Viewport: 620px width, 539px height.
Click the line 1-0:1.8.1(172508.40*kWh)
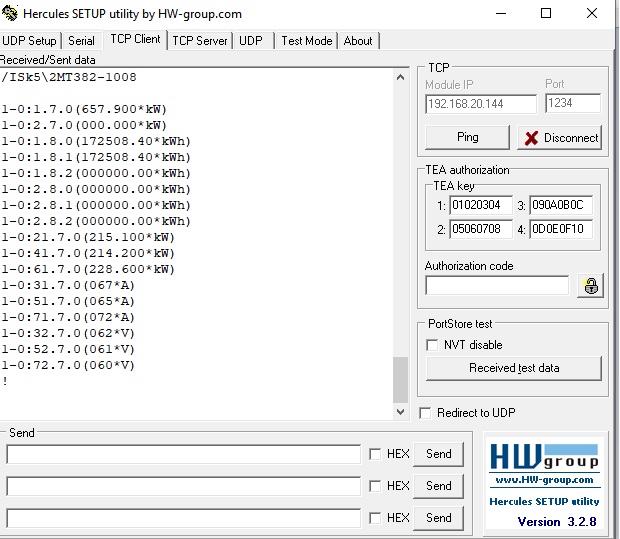(96, 157)
